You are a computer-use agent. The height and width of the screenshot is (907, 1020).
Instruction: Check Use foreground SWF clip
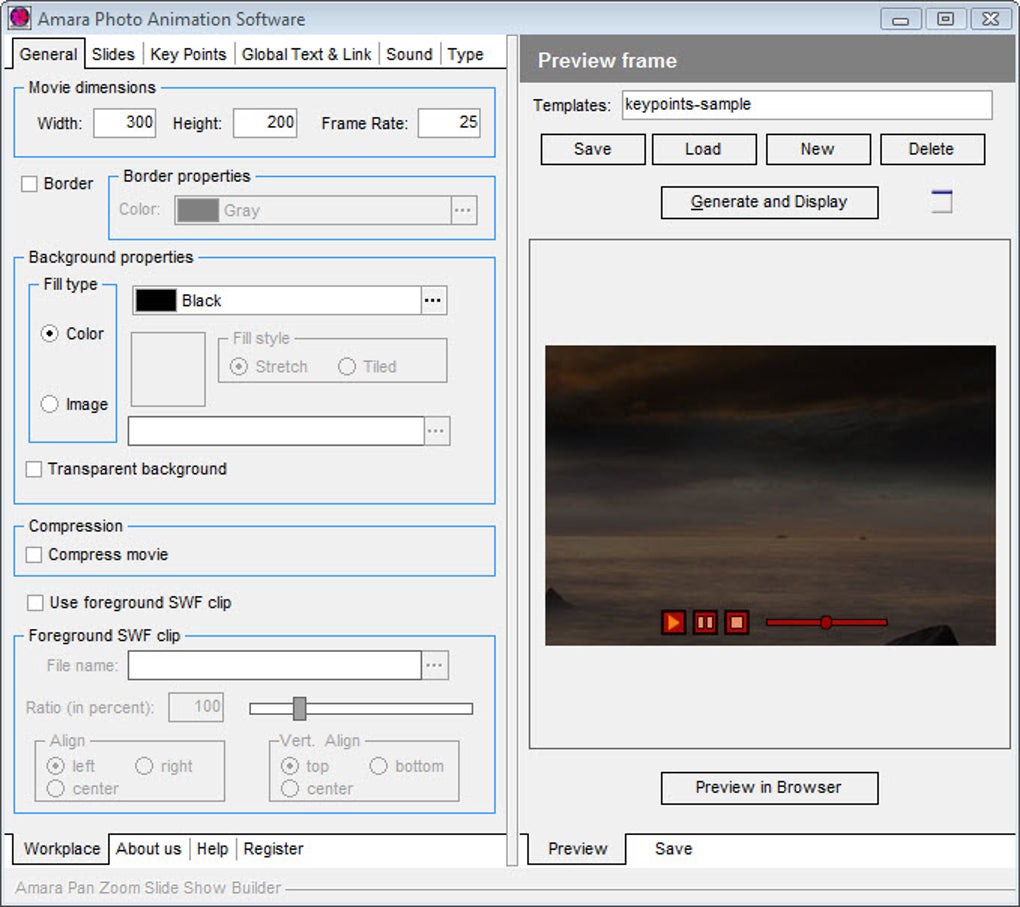pyautogui.click(x=35, y=602)
